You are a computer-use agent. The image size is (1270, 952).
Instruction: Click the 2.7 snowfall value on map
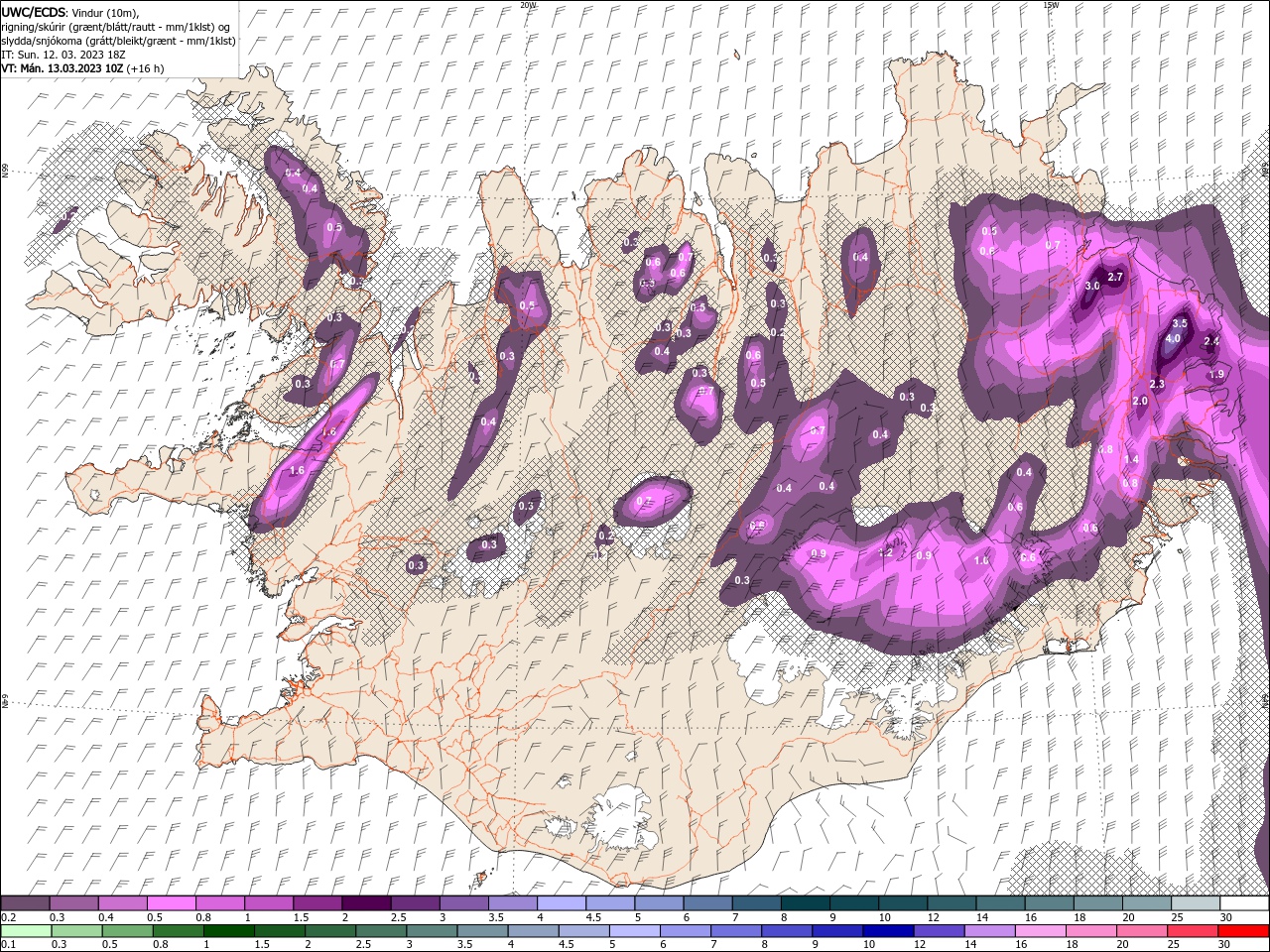tap(1115, 277)
